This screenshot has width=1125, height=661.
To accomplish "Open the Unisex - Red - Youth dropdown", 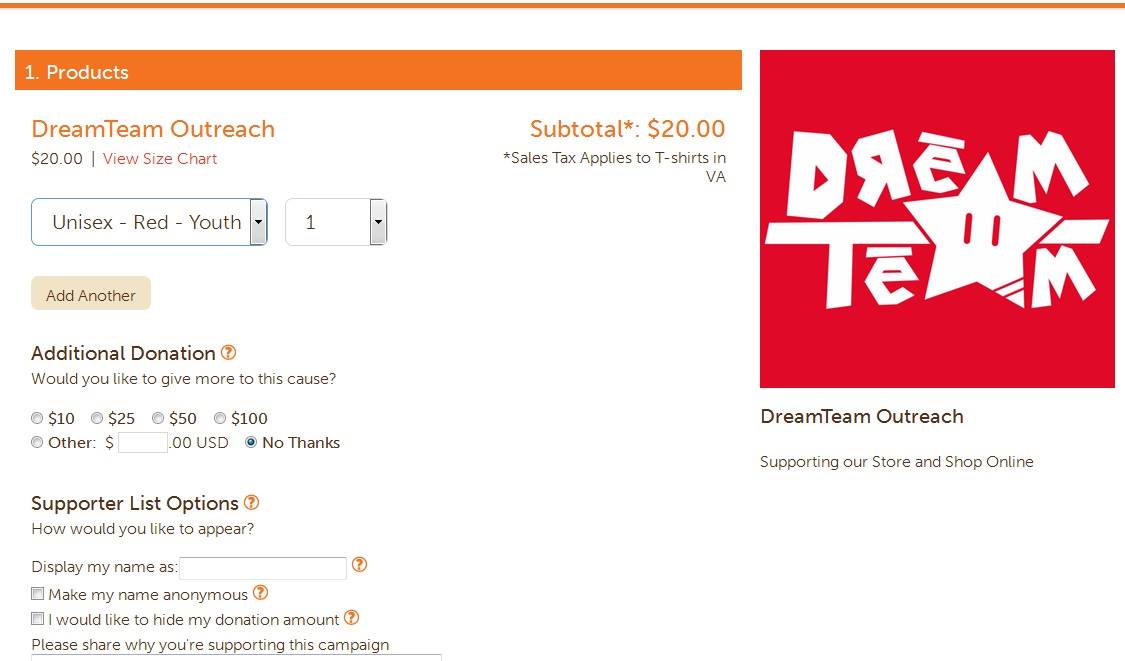I will pos(149,222).
